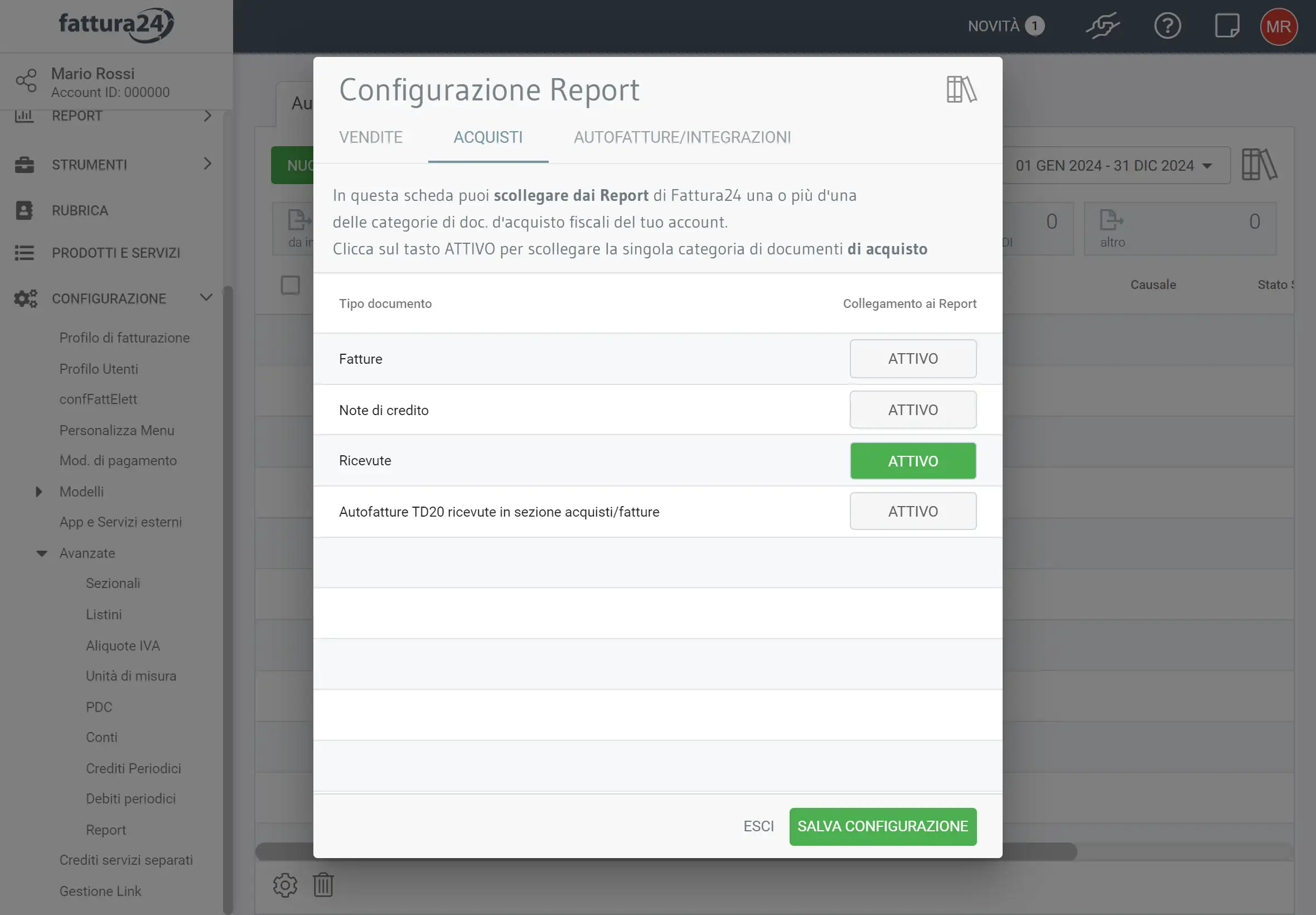Click ESCI to close the dialog
The image size is (1316, 915).
[758, 827]
